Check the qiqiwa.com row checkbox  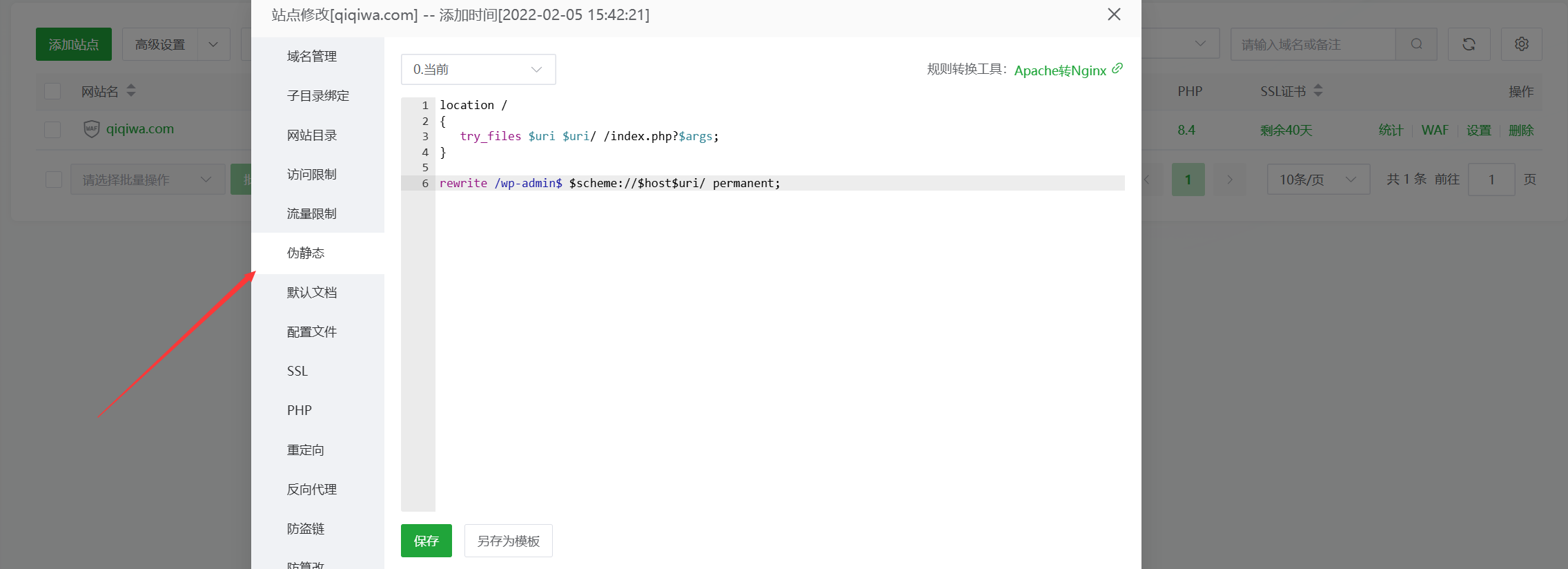click(52, 130)
